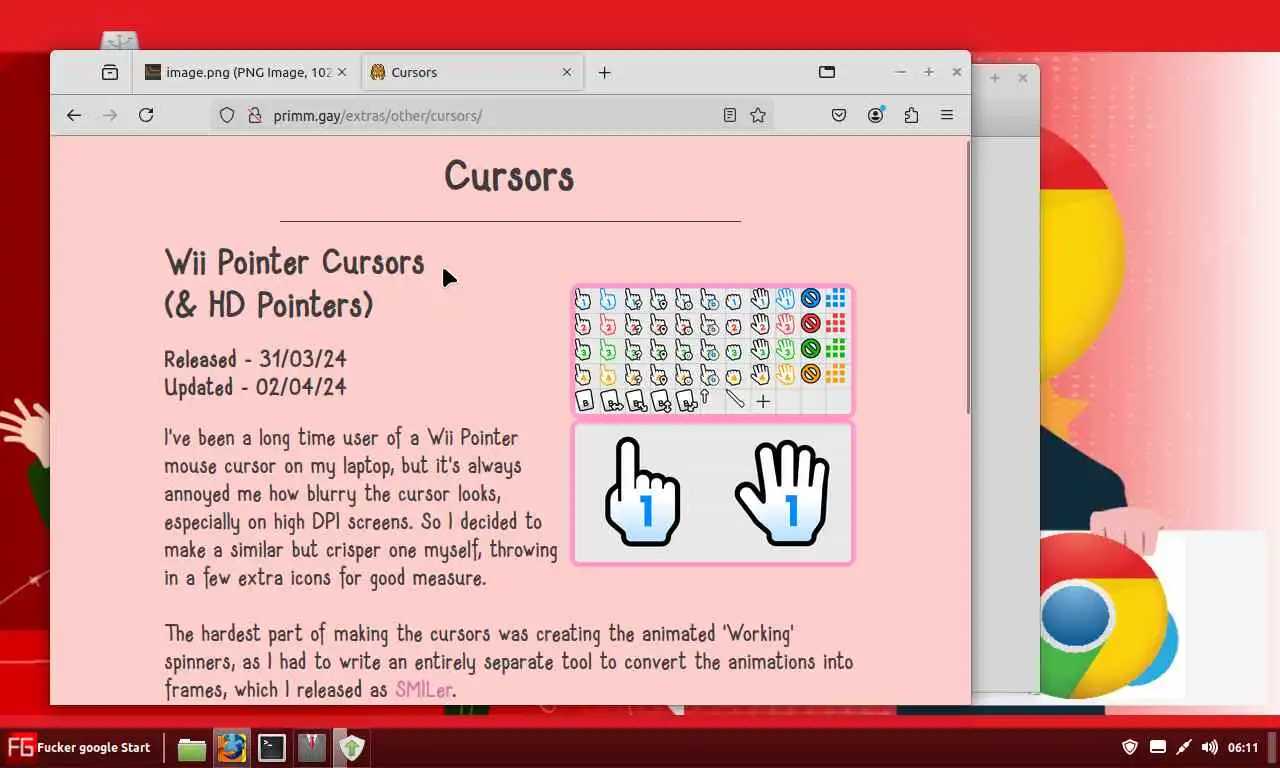Click the Firefox taskbar icon
1280x768 pixels.
tap(232, 748)
